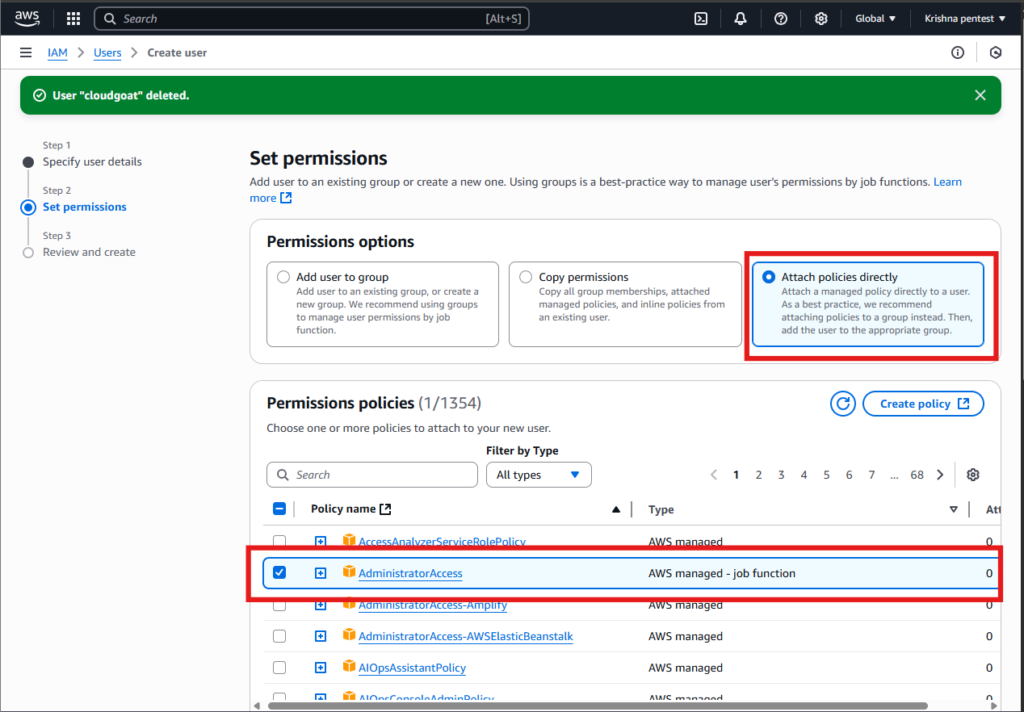Go to policies page 7
Image resolution: width=1024 pixels, height=712 pixels.
tap(871, 475)
